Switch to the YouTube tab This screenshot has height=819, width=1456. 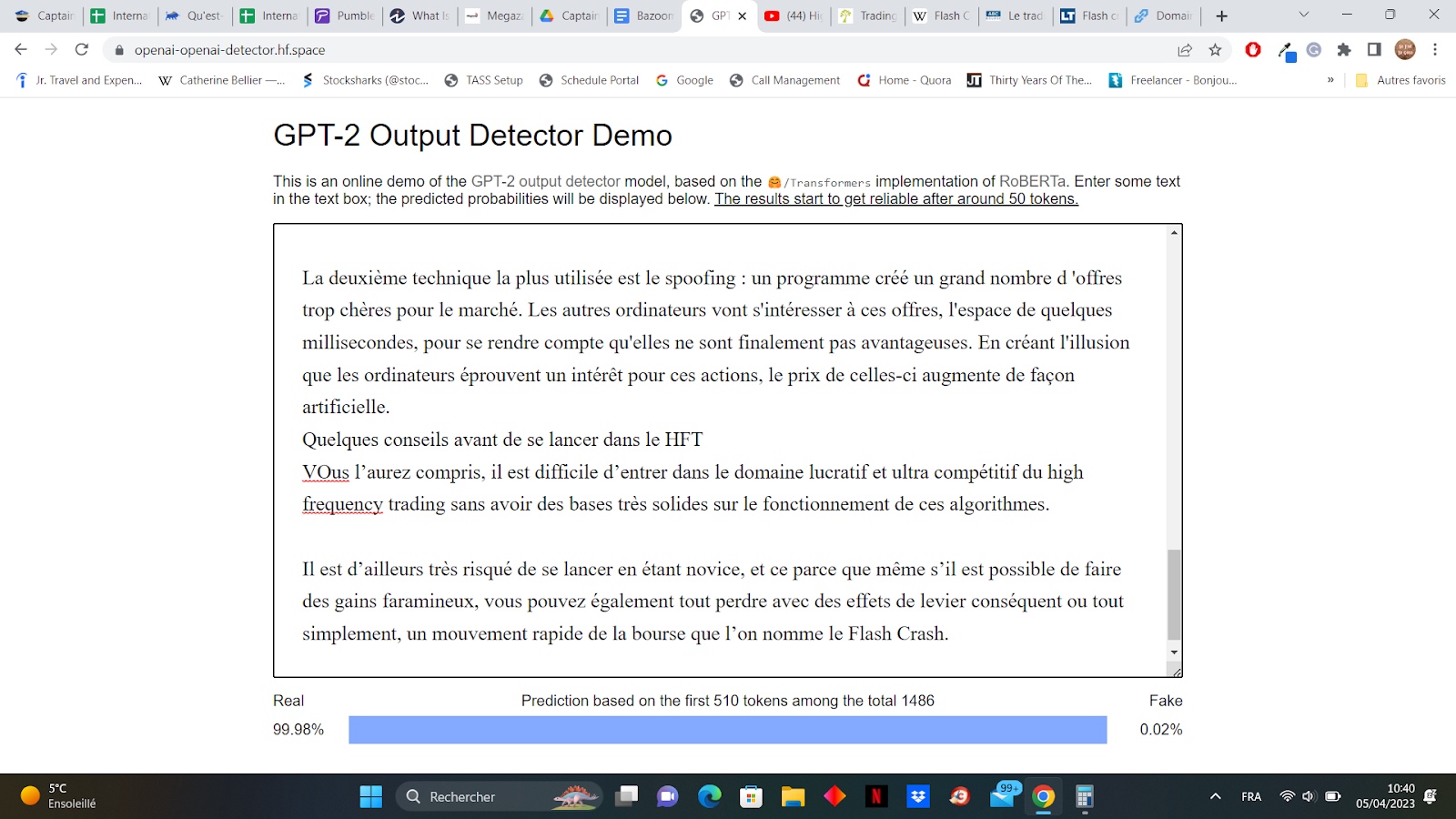tap(794, 15)
